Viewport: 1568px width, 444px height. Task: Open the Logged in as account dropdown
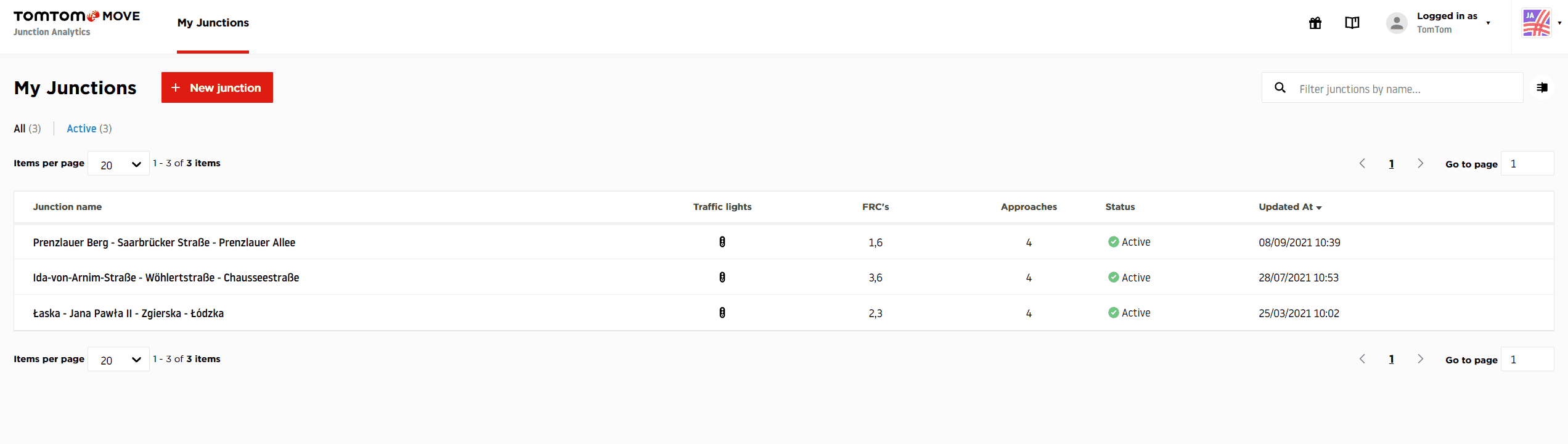point(1453,23)
